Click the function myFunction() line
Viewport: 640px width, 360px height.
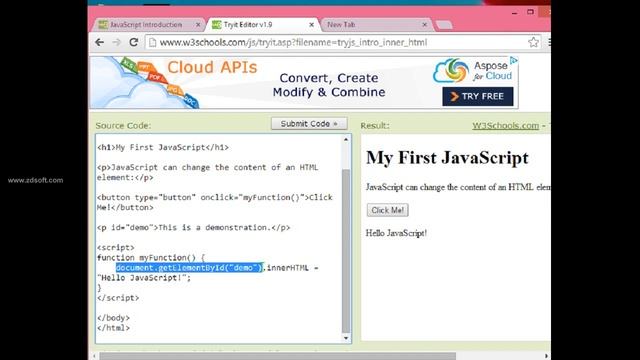151,258
